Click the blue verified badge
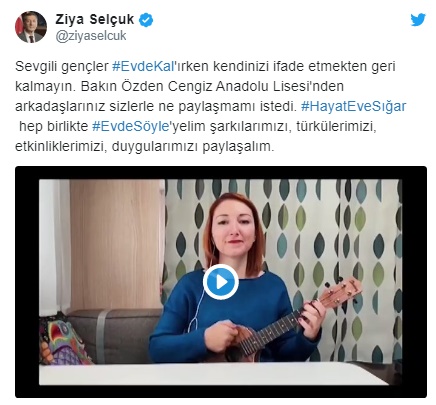436x405 pixels. (x=146, y=20)
